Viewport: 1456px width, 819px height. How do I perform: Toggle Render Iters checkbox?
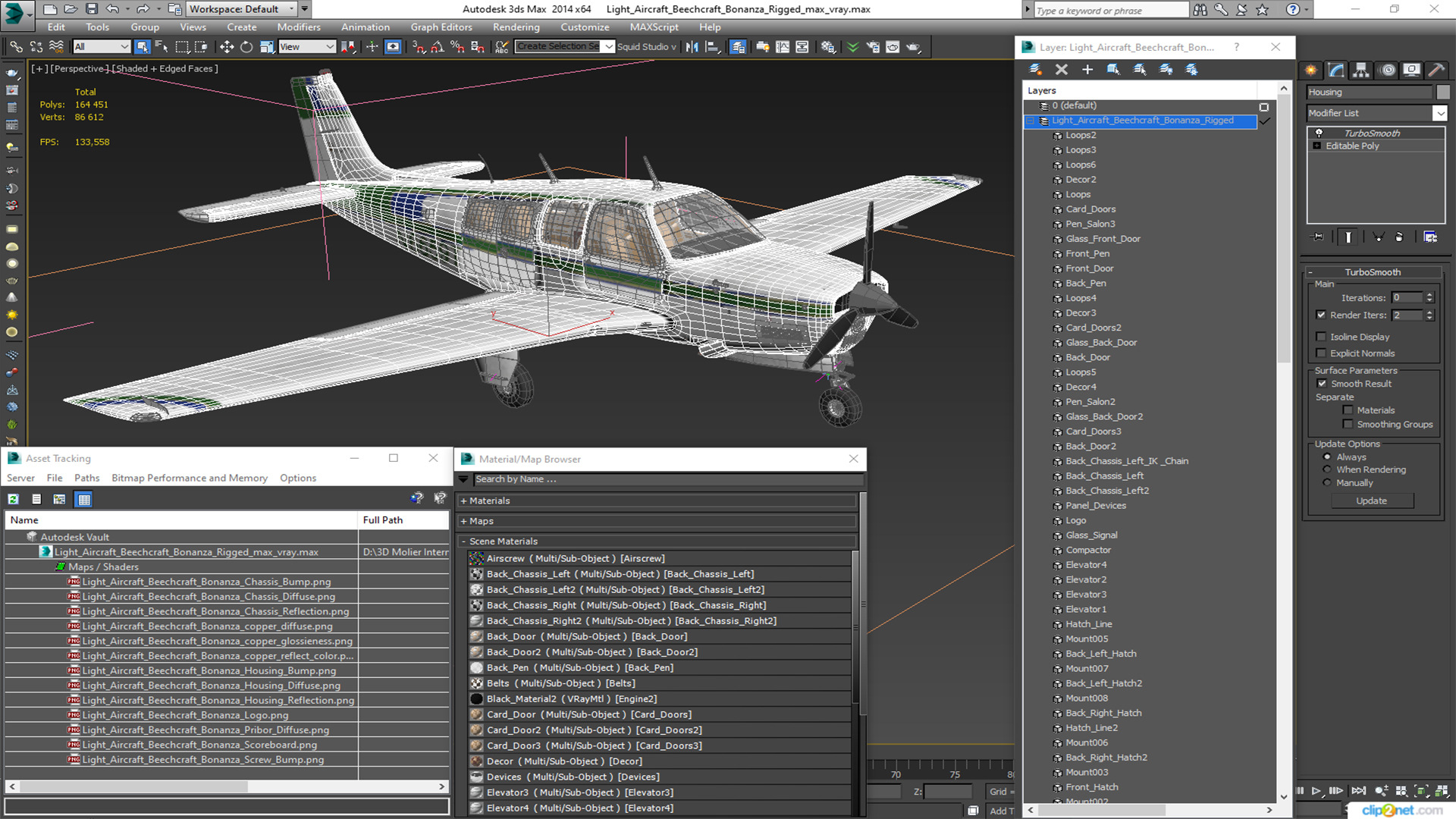pyautogui.click(x=1321, y=315)
